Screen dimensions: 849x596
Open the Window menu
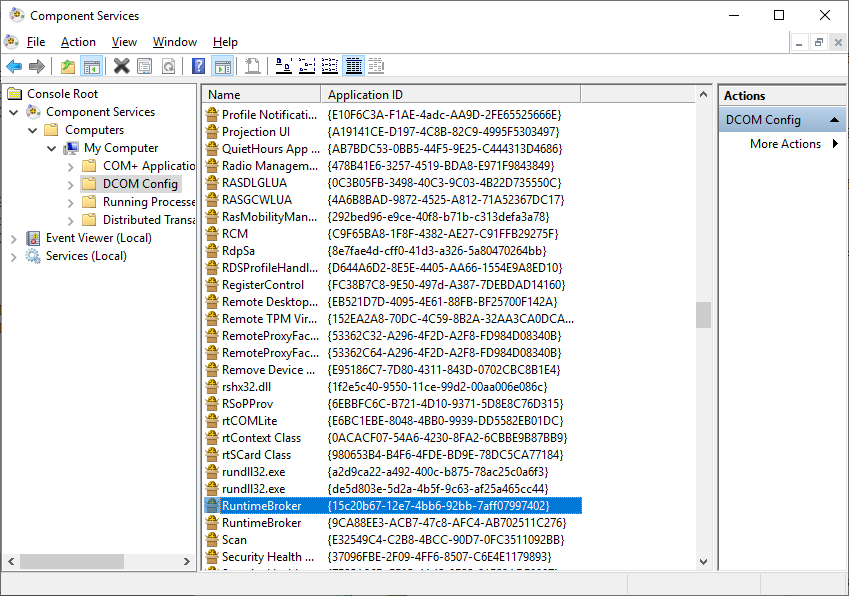[x=174, y=42]
